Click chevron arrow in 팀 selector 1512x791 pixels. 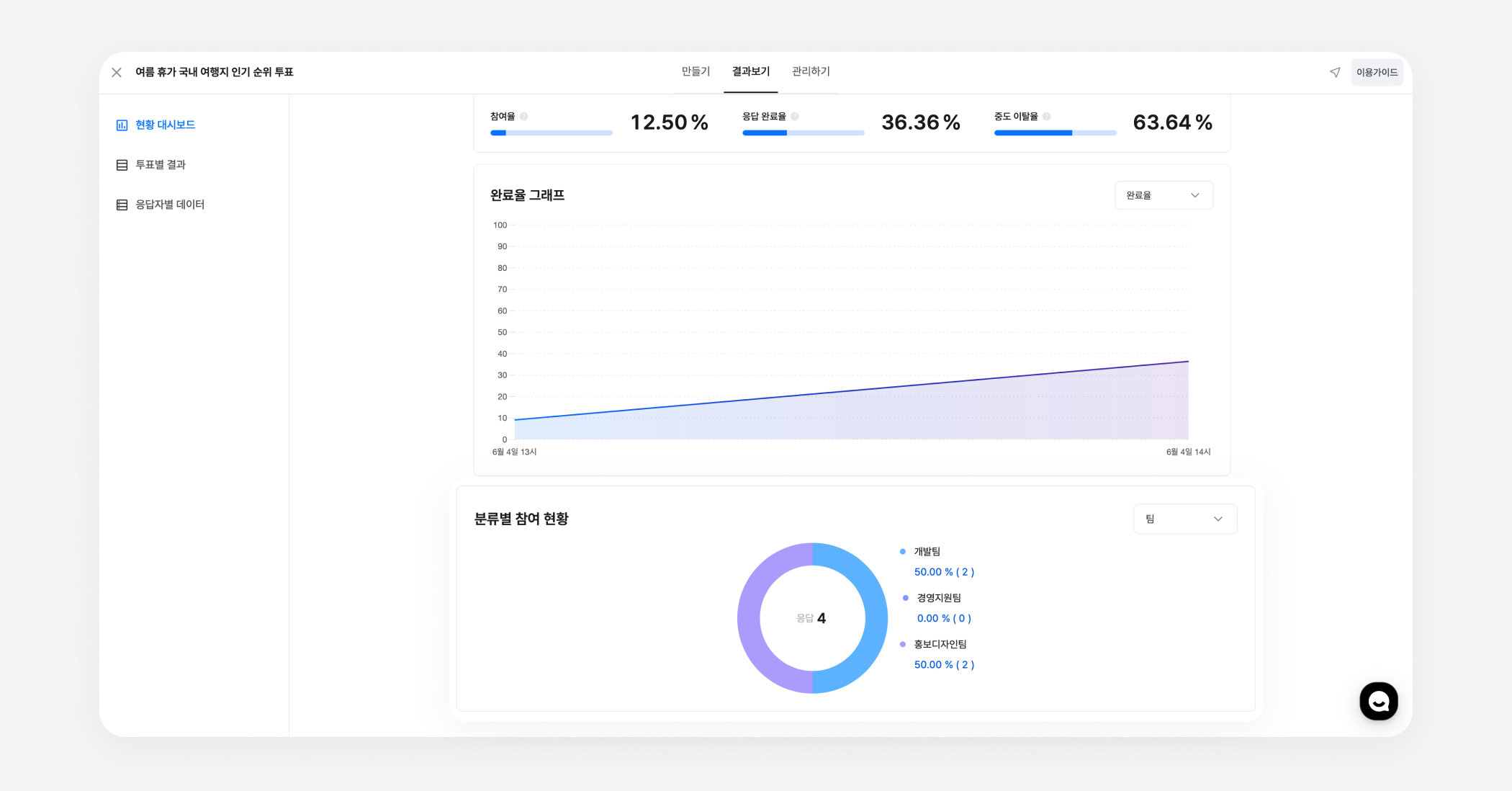coord(1218,519)
